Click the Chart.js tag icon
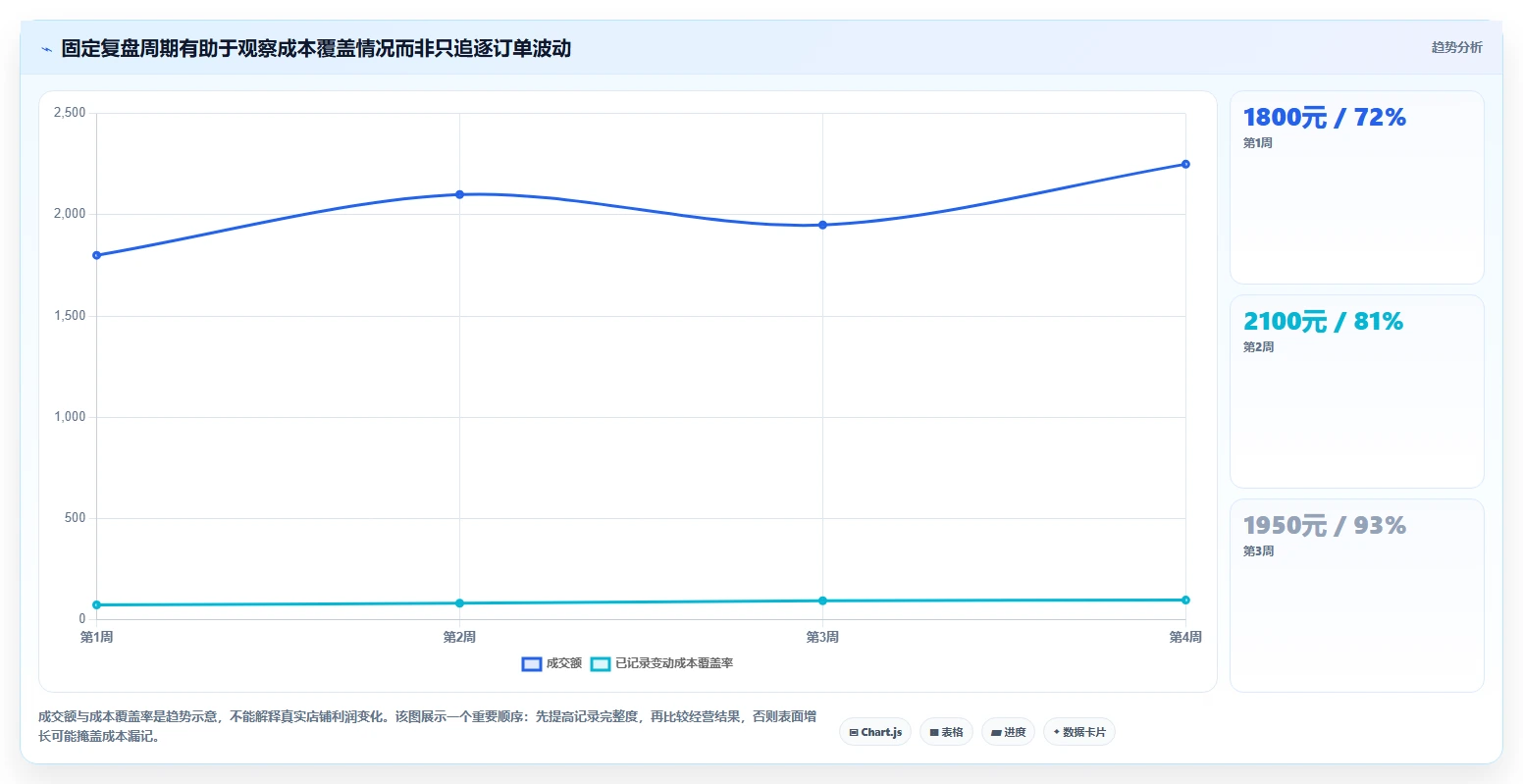The width and height of the screenshot is (1523, 784). (x=854, y=733)
